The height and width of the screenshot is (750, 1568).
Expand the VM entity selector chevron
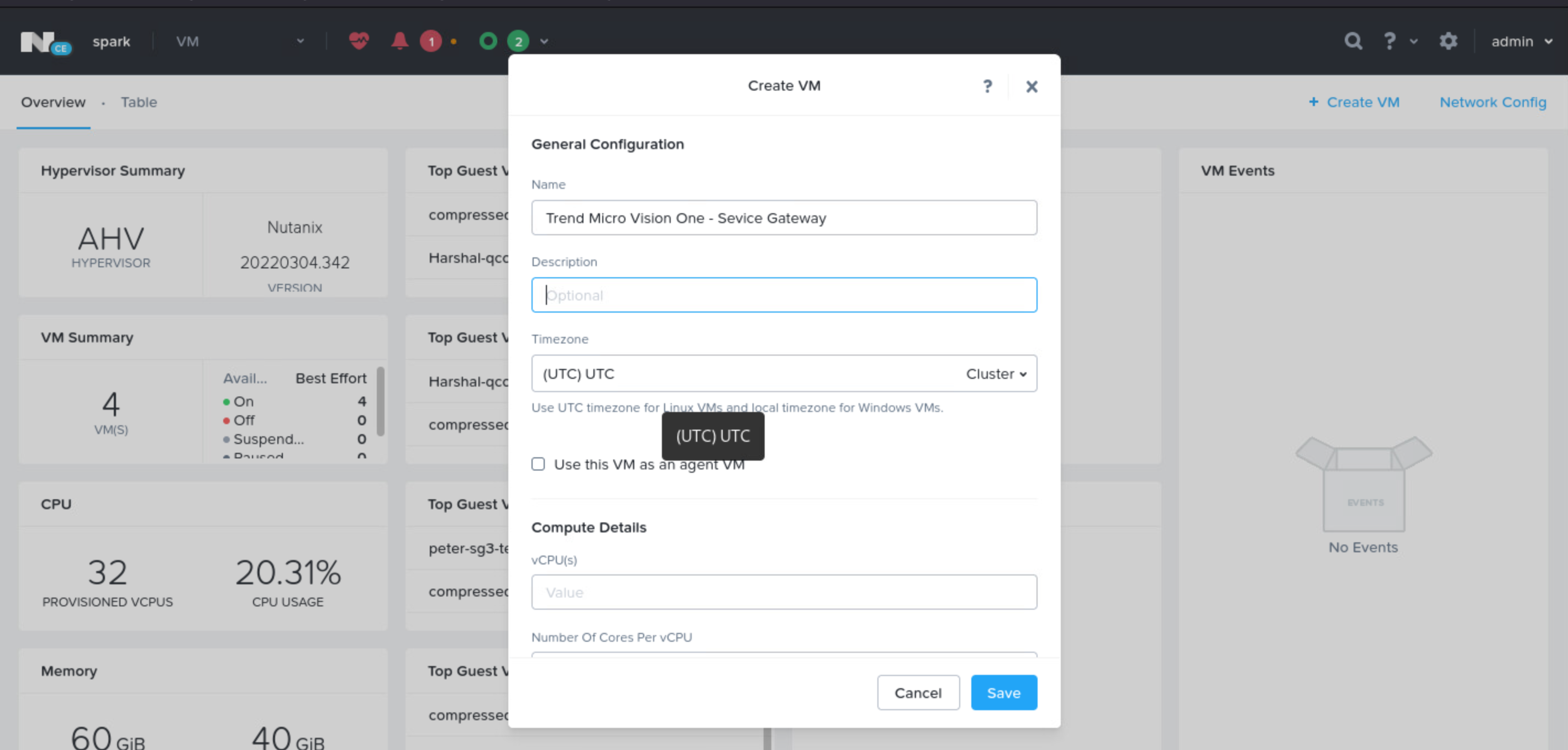pyautogui.click(x=299, y=41)
